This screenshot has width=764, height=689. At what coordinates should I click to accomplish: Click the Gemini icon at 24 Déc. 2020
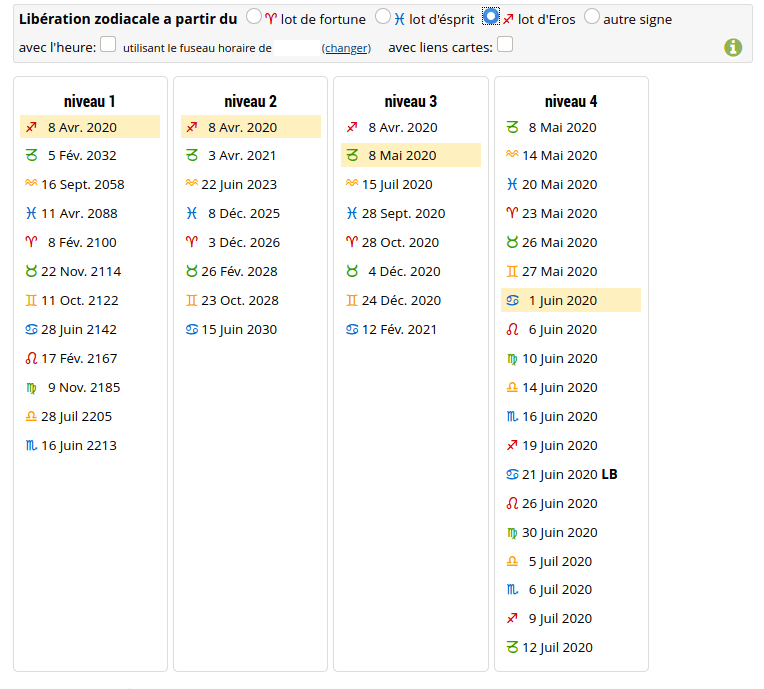coord(352,300)
